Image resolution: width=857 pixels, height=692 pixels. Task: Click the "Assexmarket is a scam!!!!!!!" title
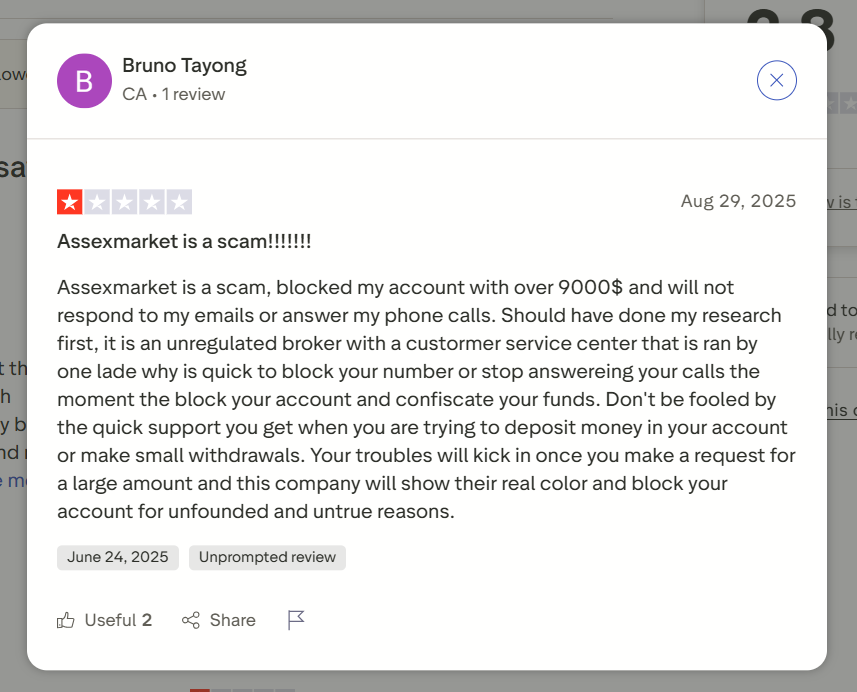[184, 241]
